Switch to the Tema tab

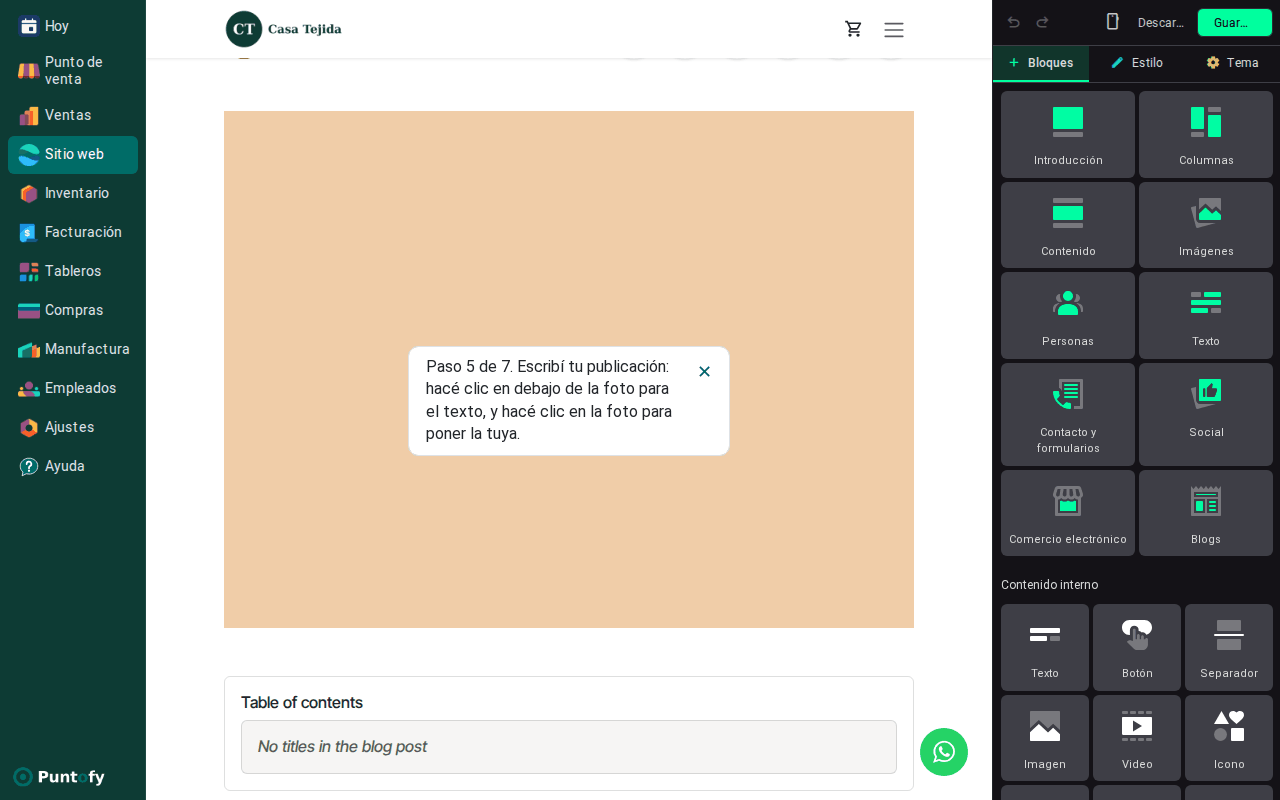pyautogui.click(x=1232, y=63)
